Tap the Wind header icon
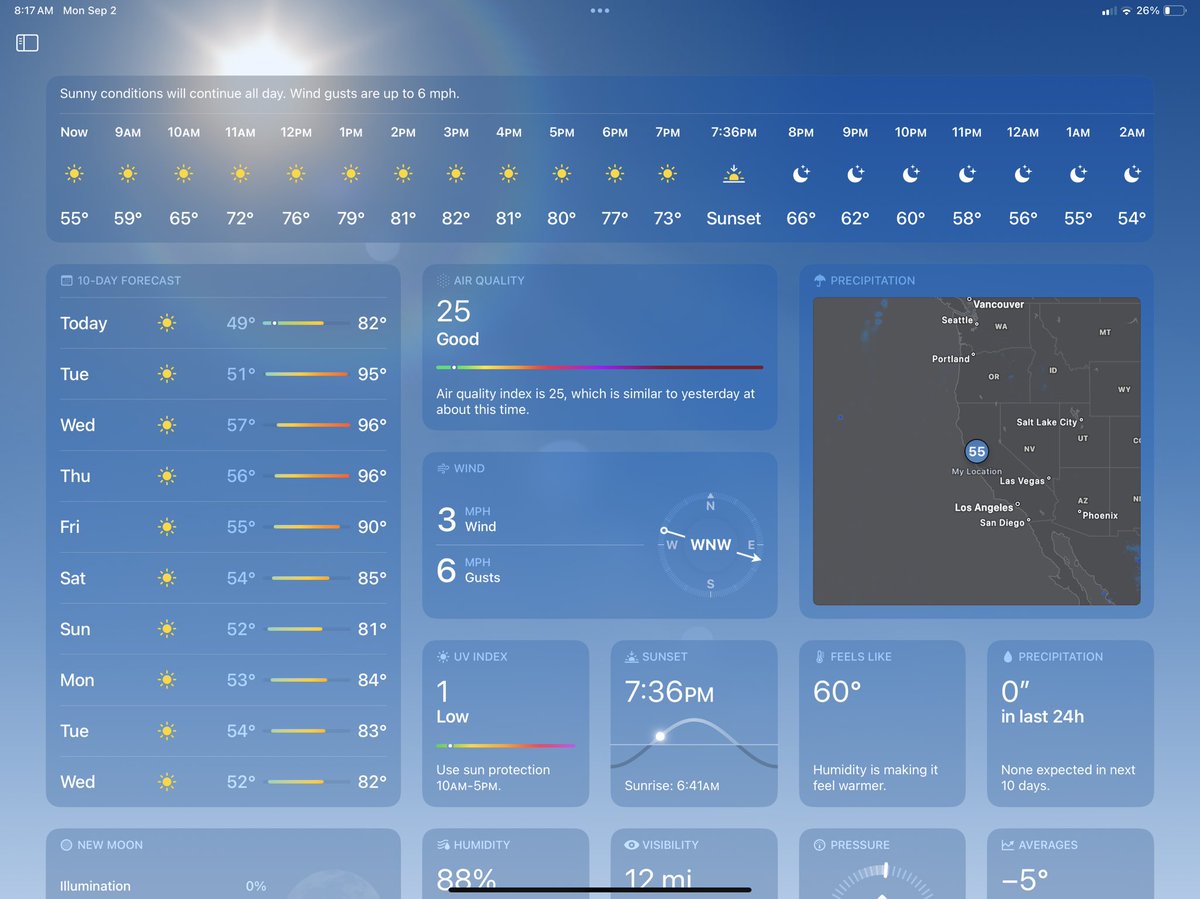Viewport: 1200px width, 899px height. 443,468
